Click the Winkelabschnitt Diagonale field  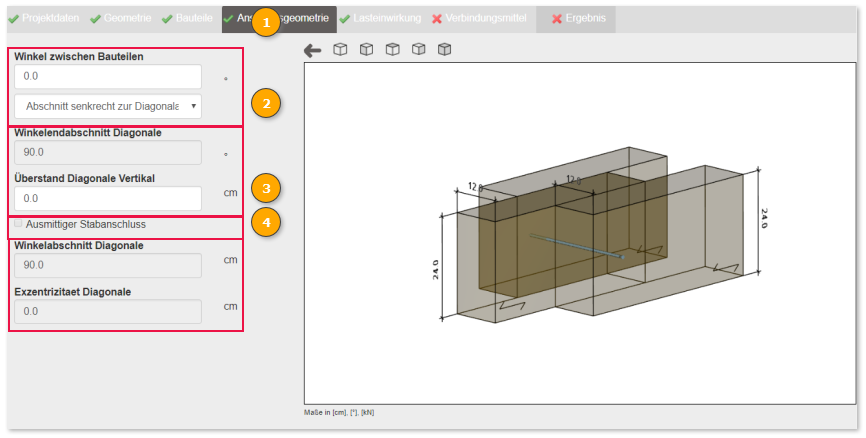pos(108,265)
